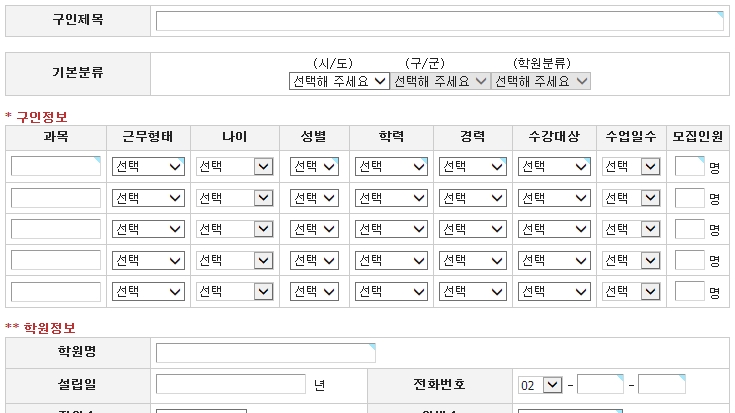This screenshot has height=413, width=735.
Task: Click the 학원명 input field
Action: (x=265, y=352)
